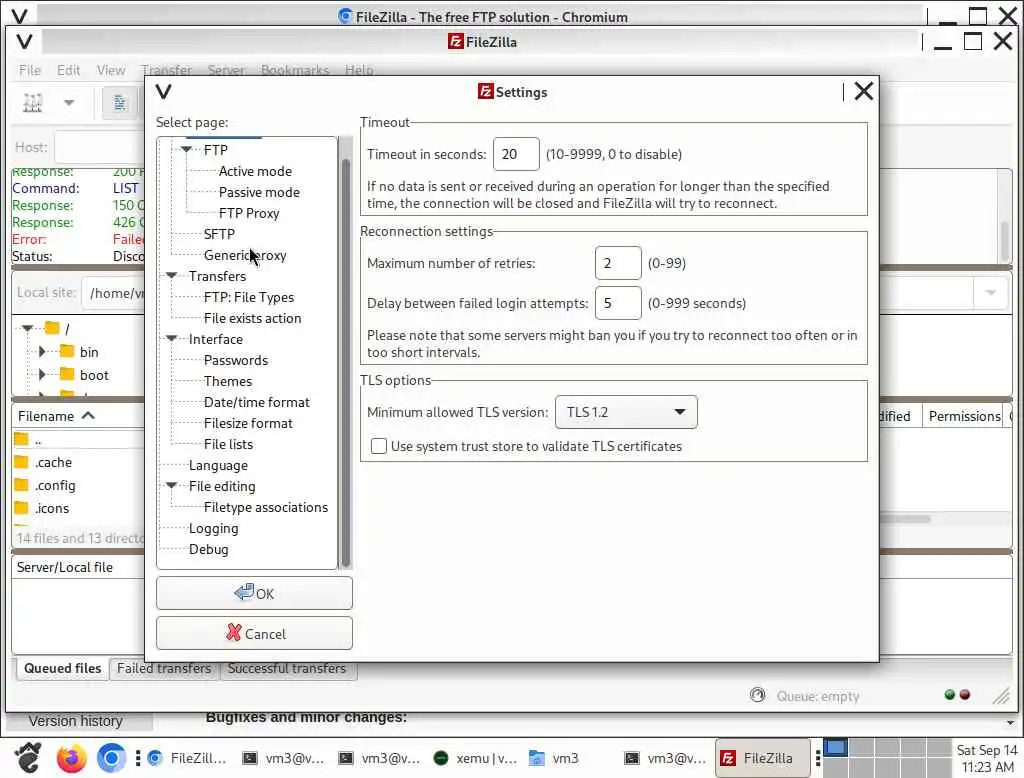
Task: Switch to the Queued files tab
Action: click(x=62, y=668)
